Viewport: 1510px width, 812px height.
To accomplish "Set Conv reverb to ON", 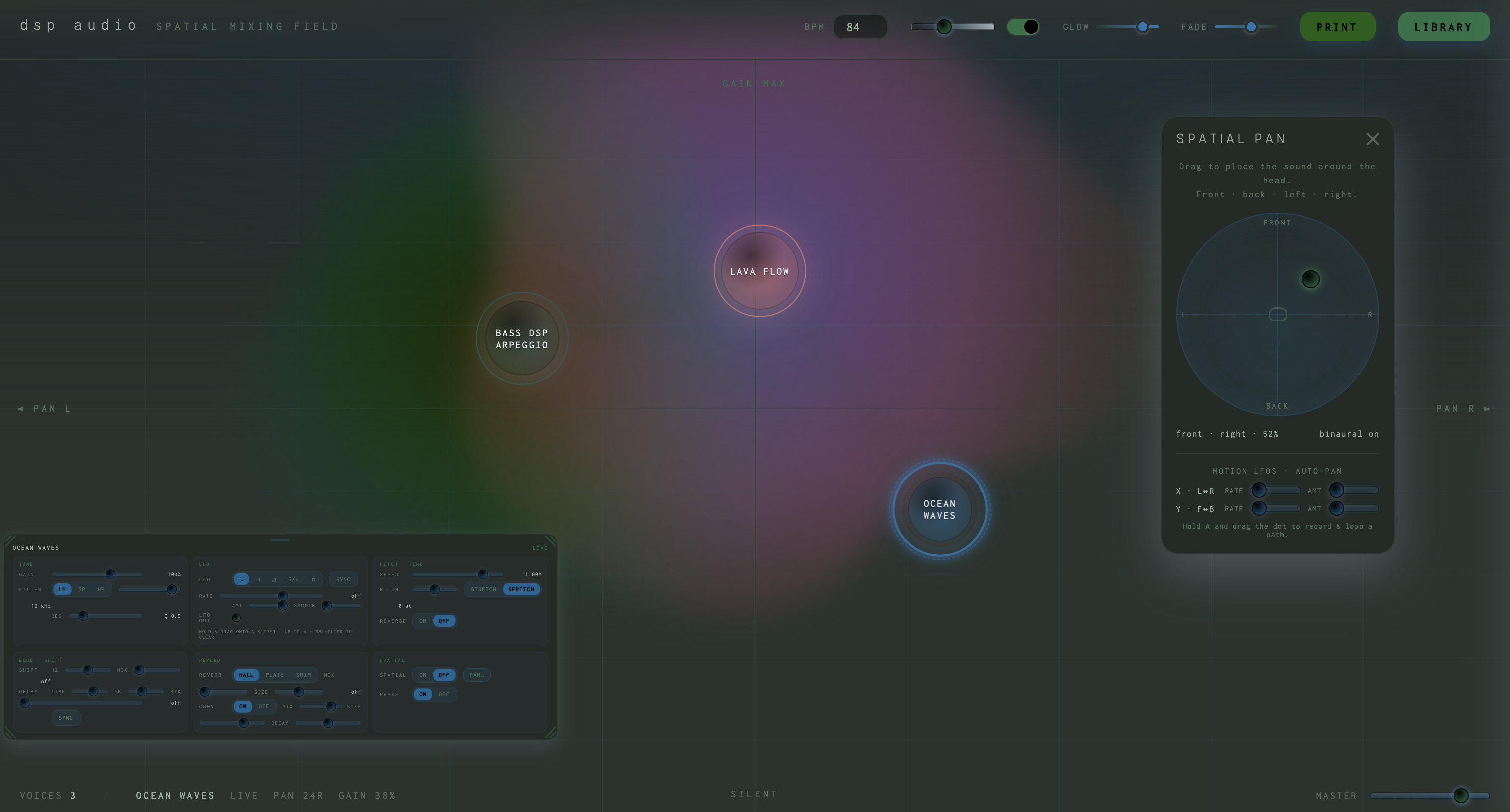I will (x=243, y=706).
